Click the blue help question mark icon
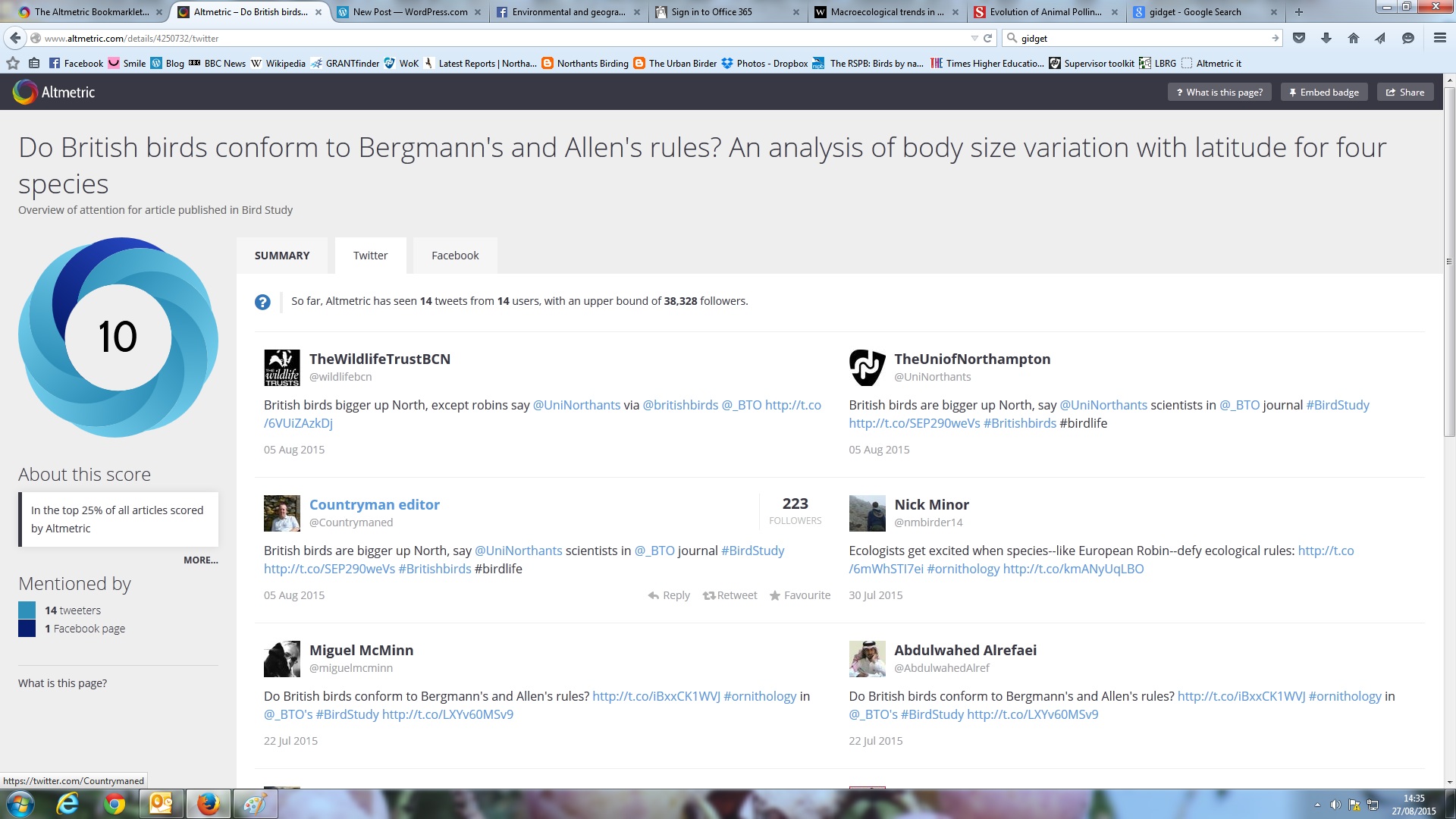This screenshot has height=819, width=1456. point(262,302)
